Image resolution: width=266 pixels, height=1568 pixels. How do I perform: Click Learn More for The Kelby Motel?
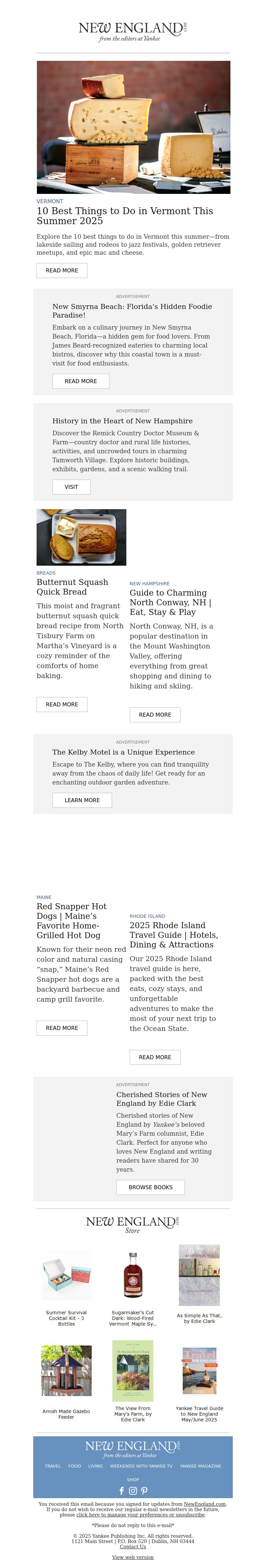82,800
